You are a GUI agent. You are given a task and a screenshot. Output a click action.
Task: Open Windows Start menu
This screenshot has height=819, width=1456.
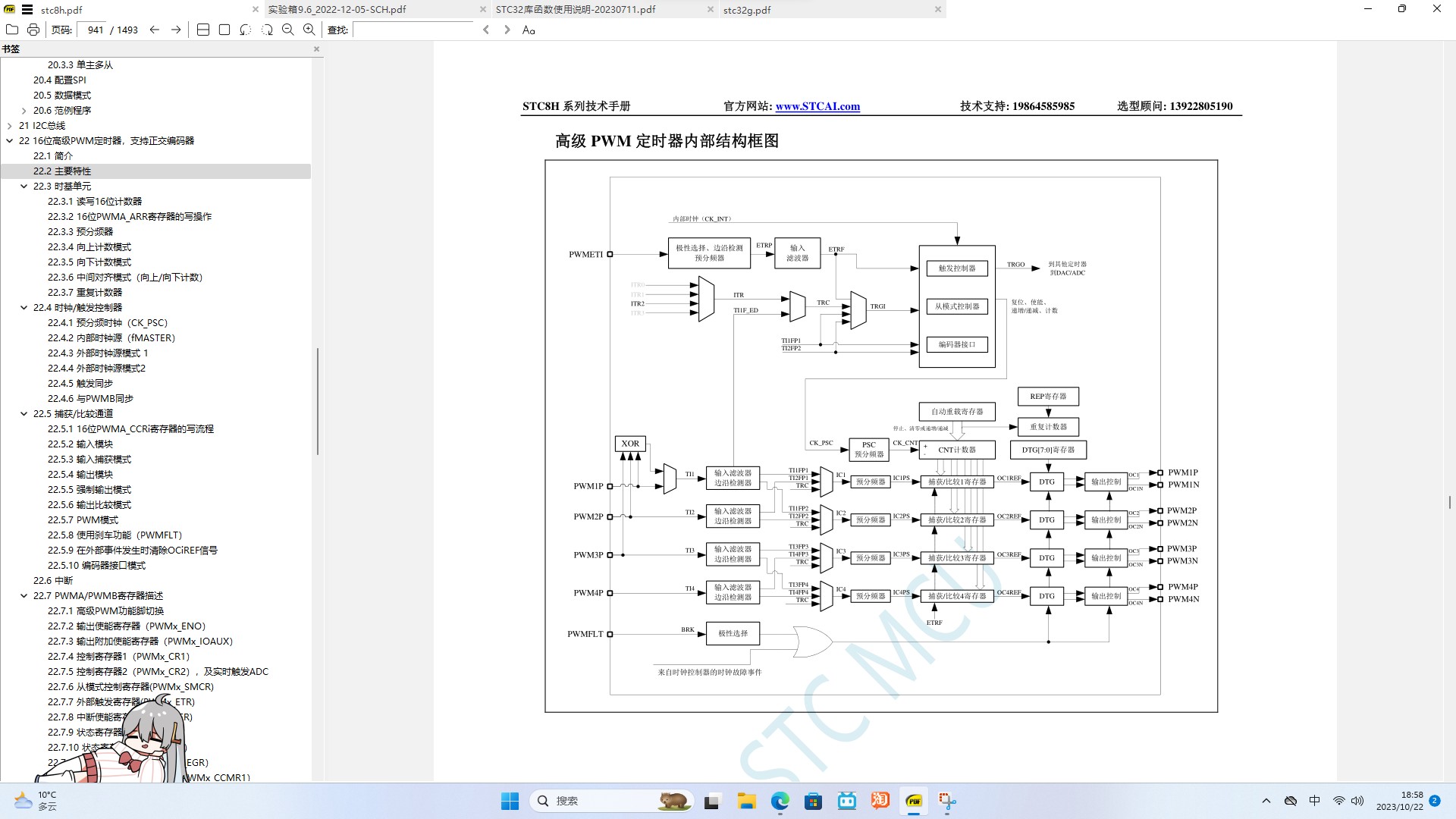(510, 801)
